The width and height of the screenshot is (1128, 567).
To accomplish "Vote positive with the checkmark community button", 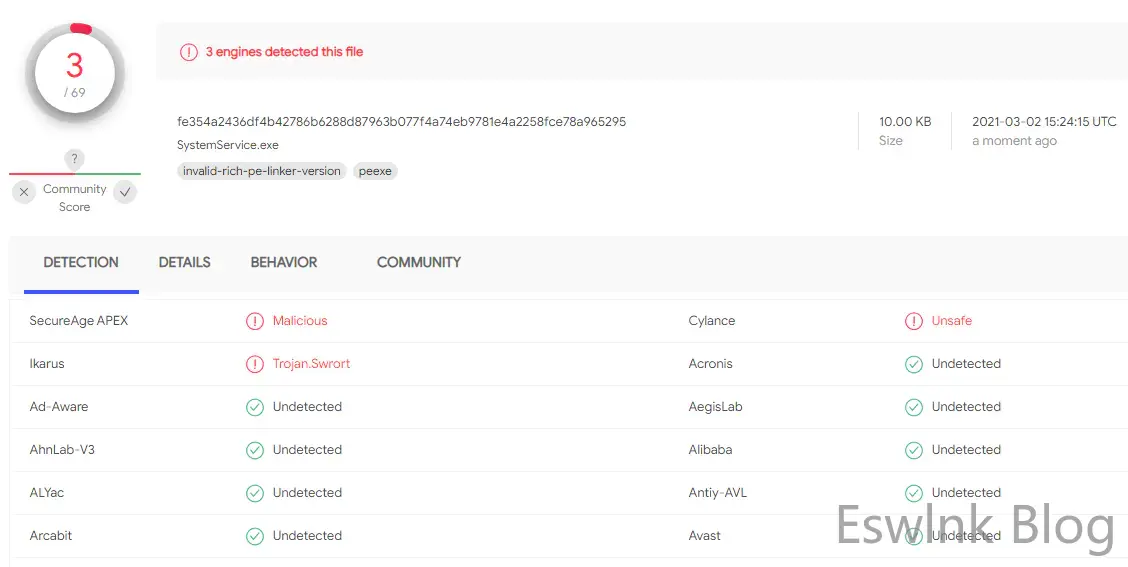I will coord(125,192).
